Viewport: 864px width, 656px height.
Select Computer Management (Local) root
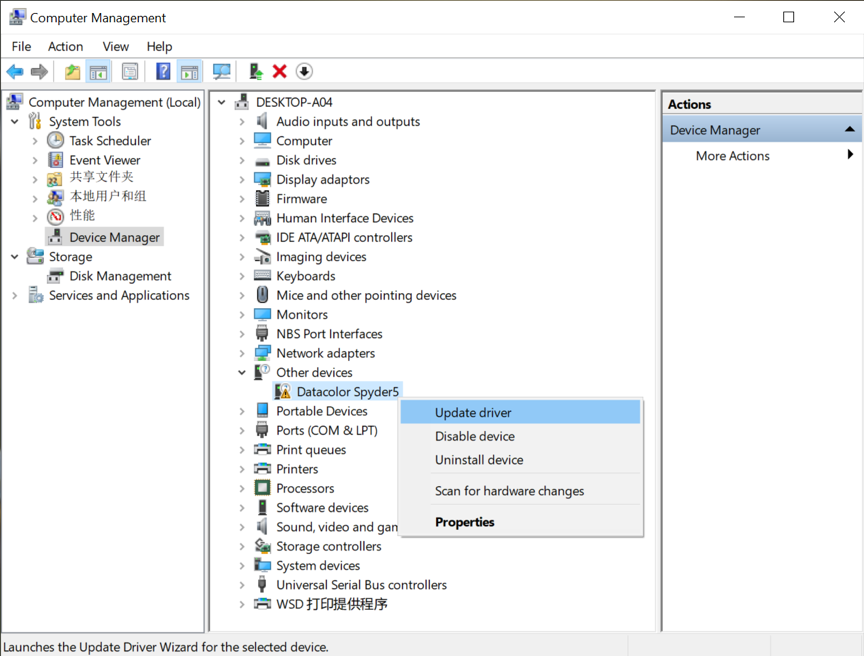pos(114,102)
